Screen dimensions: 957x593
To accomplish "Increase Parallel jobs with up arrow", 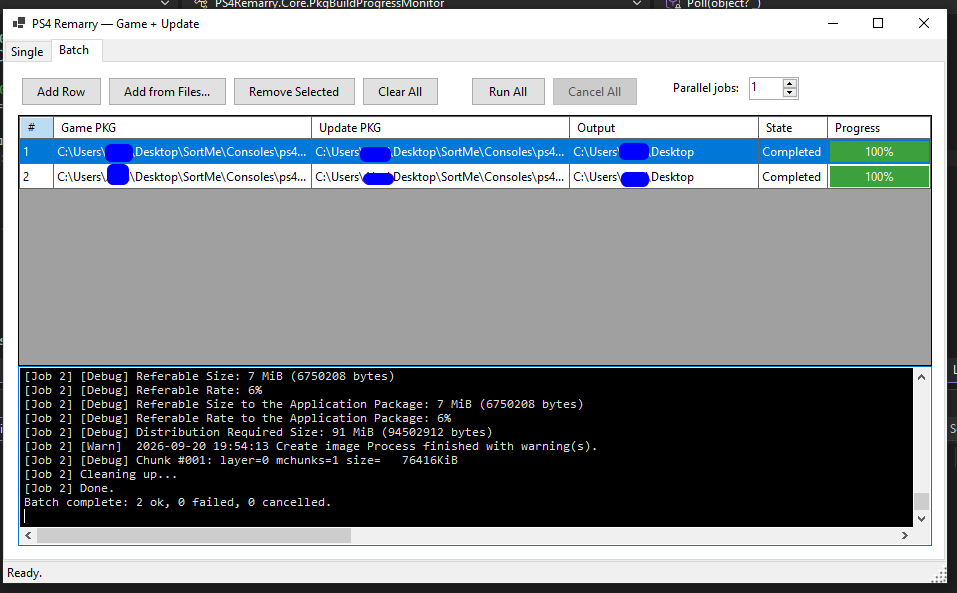I will point(790,84).
